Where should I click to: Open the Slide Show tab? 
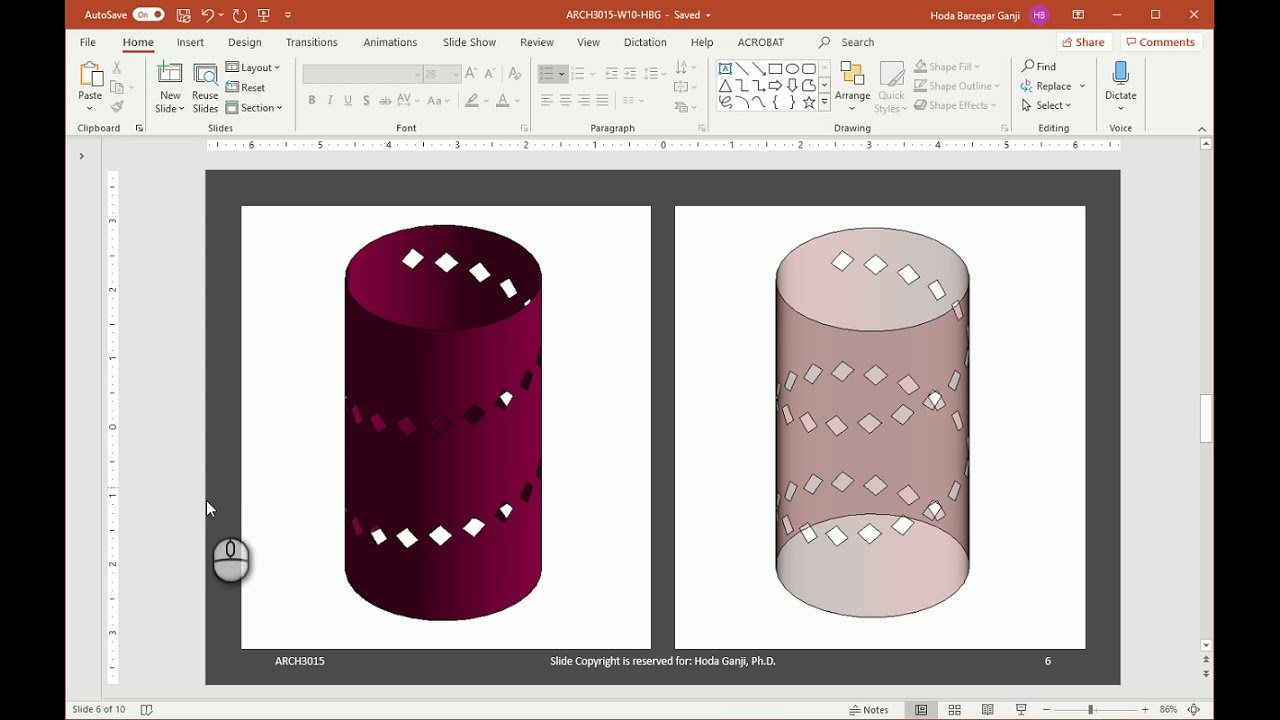pos(469,42)
